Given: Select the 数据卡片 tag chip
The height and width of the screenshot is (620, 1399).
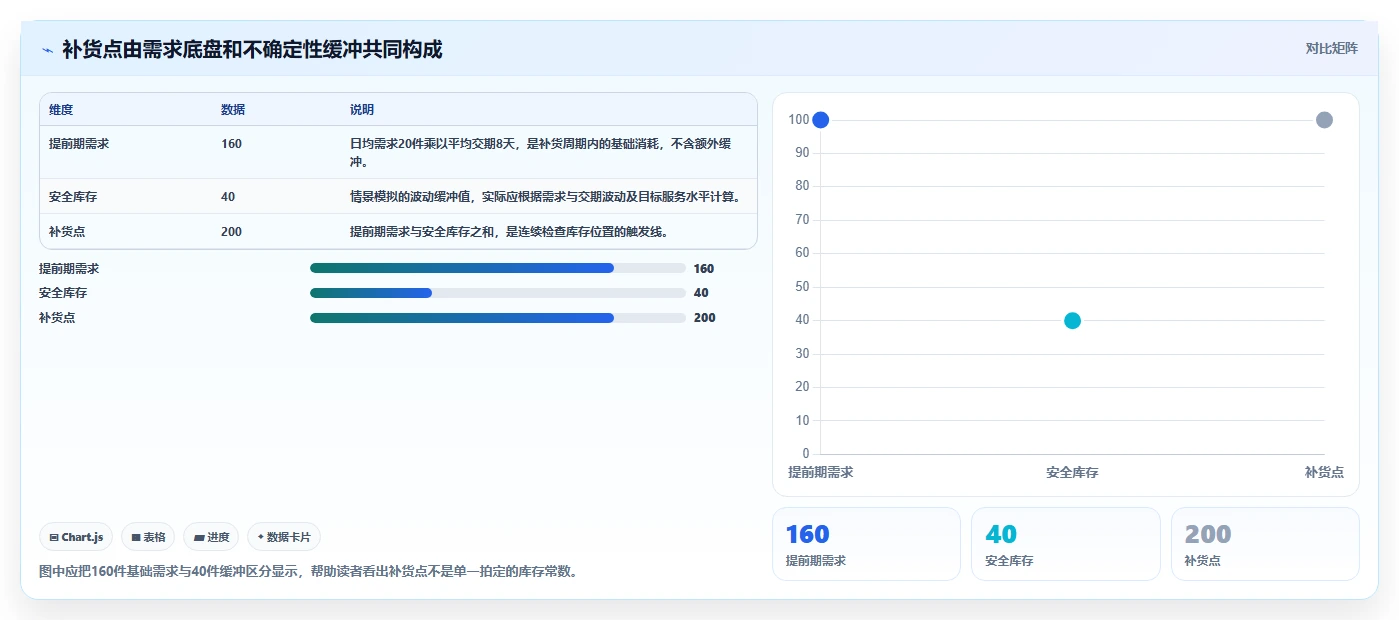Looking at the screenshot, I should point(284,537).
